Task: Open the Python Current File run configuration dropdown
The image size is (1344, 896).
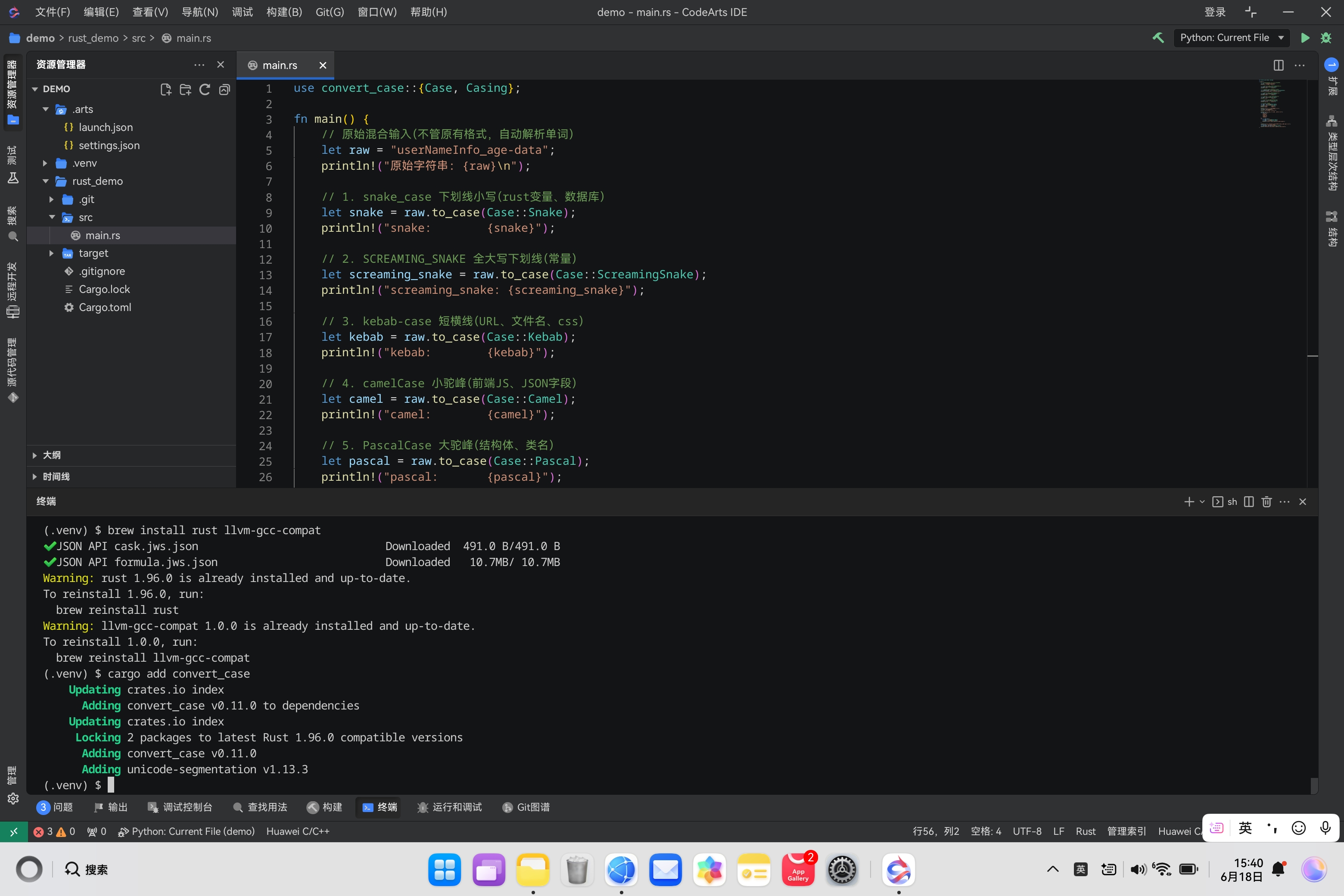Action: 1232,38
